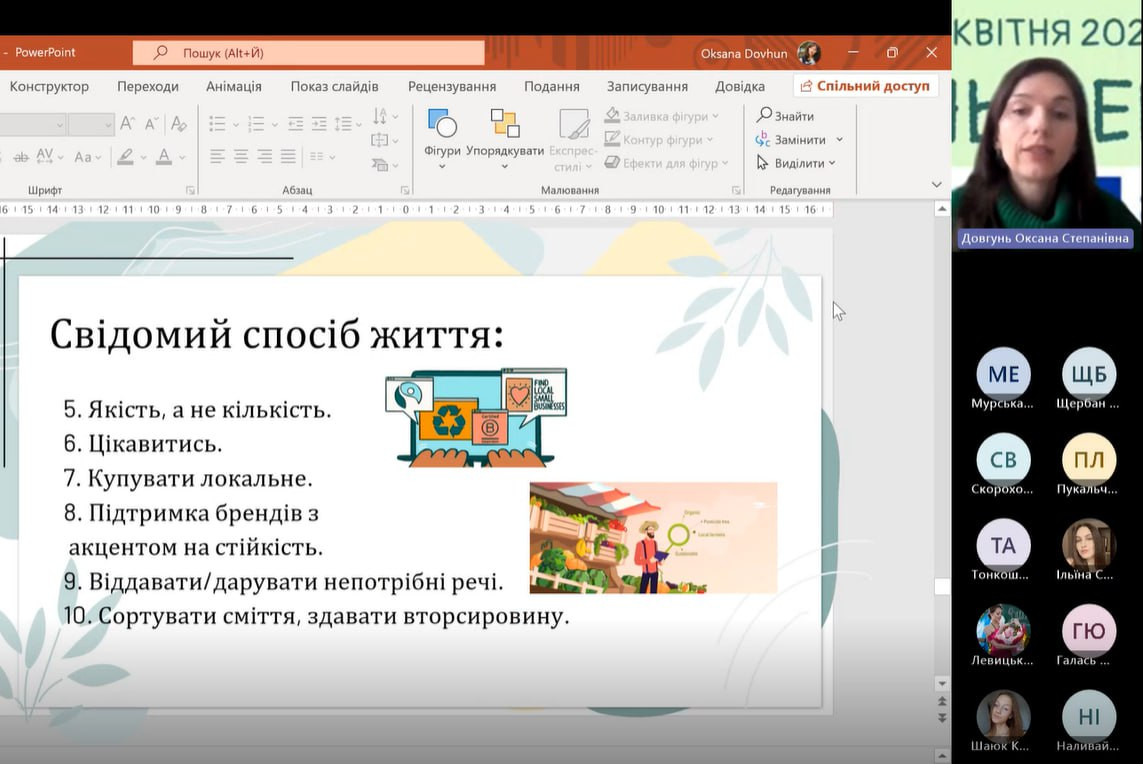Click the Знайти (Find) icon
Viewport: 1143px width, 764px height.
pyautogui.click(x=764, y=114)
